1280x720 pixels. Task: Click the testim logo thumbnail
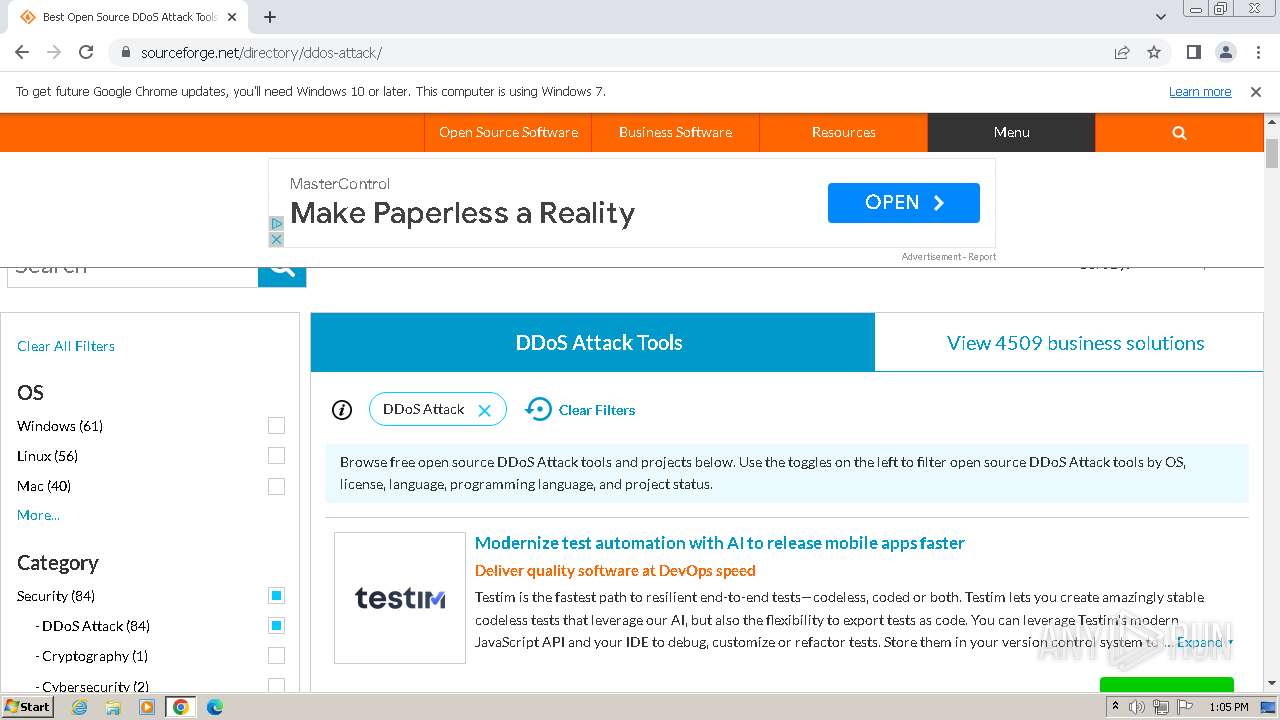[400, 598]
